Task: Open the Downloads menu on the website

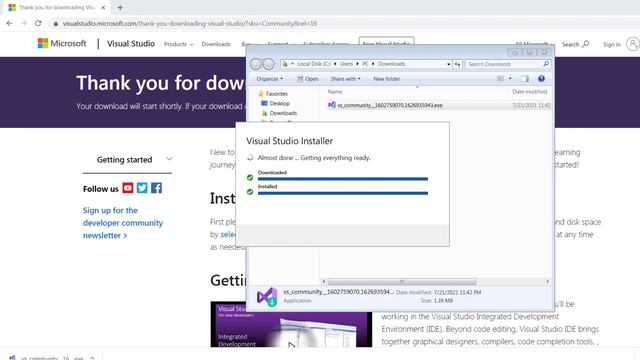Action: pos(216,44)
